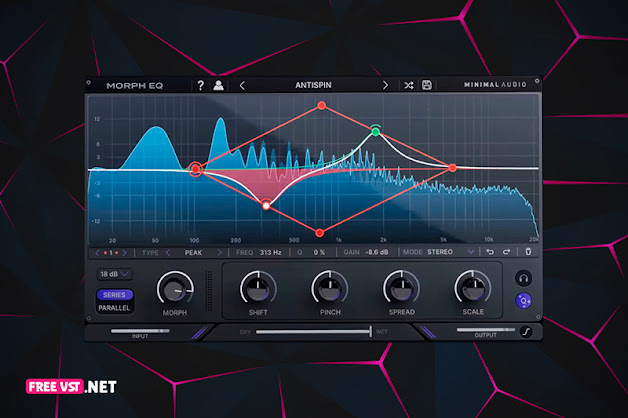Select the white EQ node at 313 Hz

coord(266,205)
